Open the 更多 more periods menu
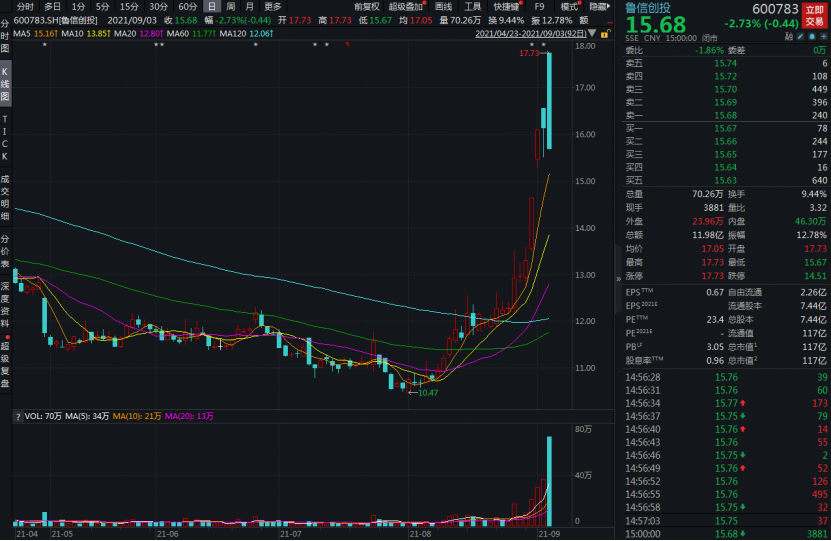Image resolution: width=831 pixels, height=541 pixels. coord(272,6)
